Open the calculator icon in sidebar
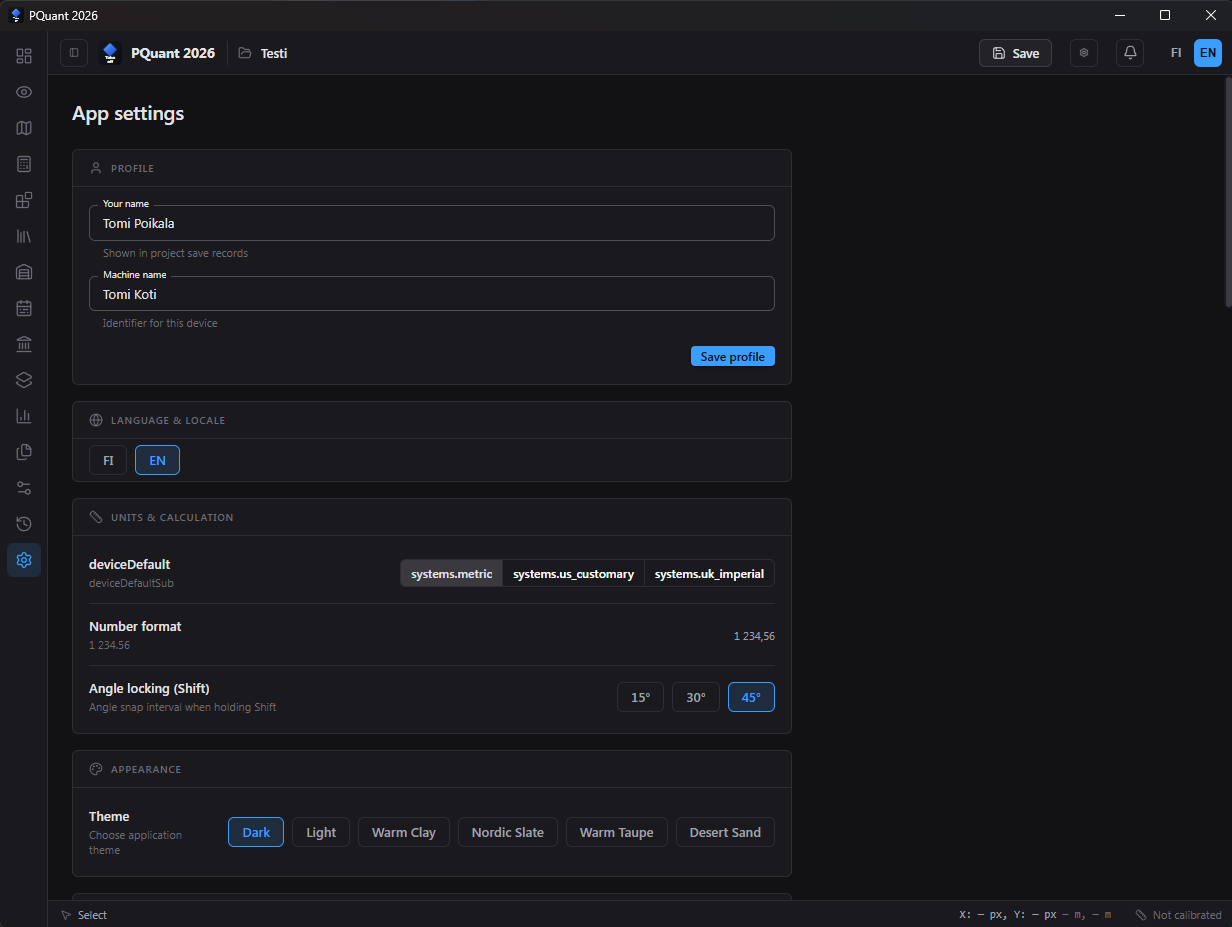 coord(24,164)
